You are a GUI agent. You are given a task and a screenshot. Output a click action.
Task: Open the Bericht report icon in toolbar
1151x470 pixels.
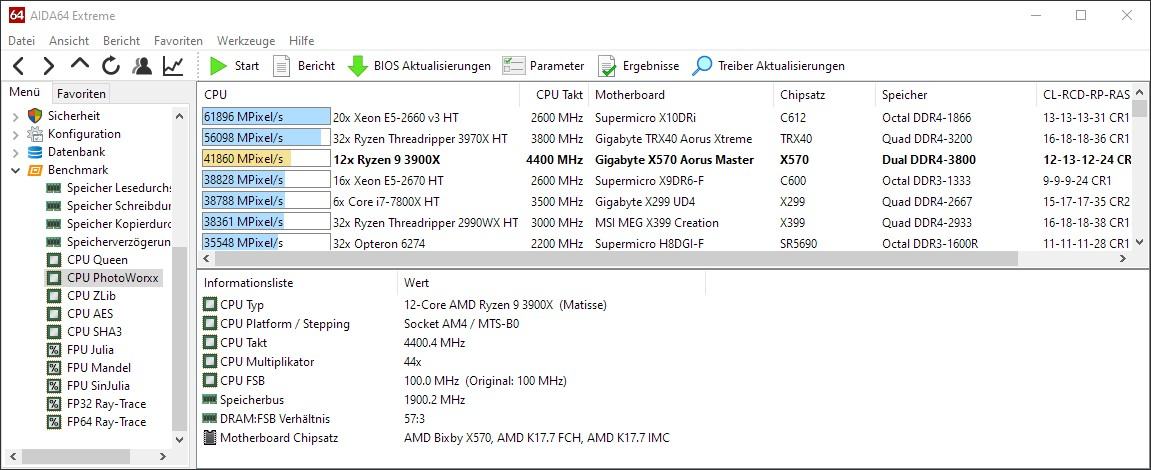282,66
